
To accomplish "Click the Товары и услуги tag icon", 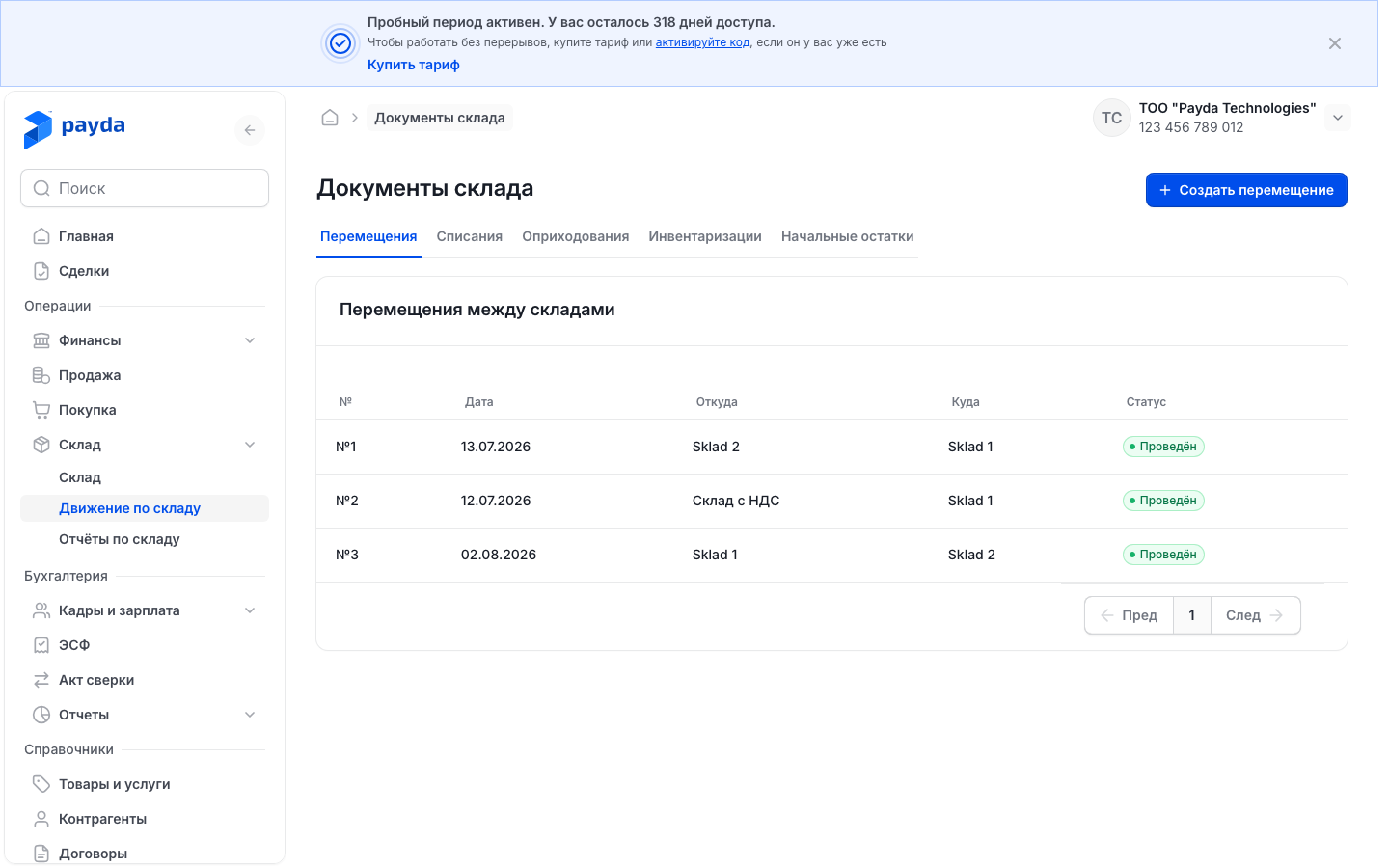I will (x=41, y=784).
